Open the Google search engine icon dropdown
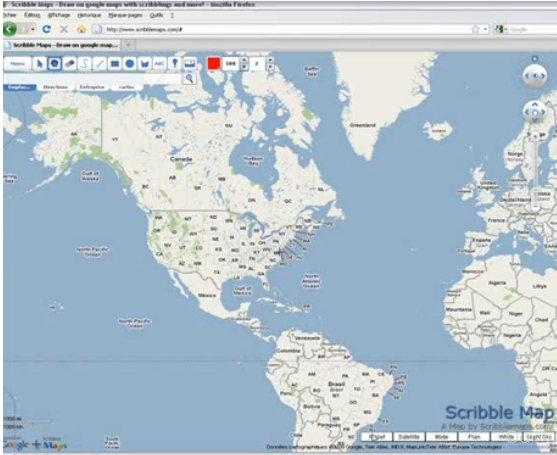This screenshot has width=557, height=455. pos(501,29)
